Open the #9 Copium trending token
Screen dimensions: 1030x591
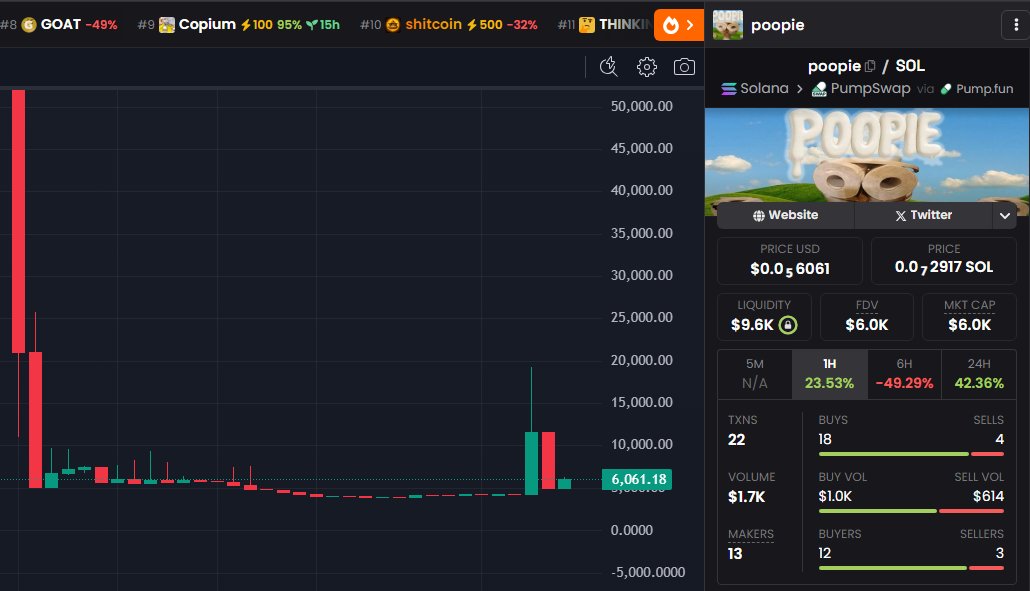[238, 25]
